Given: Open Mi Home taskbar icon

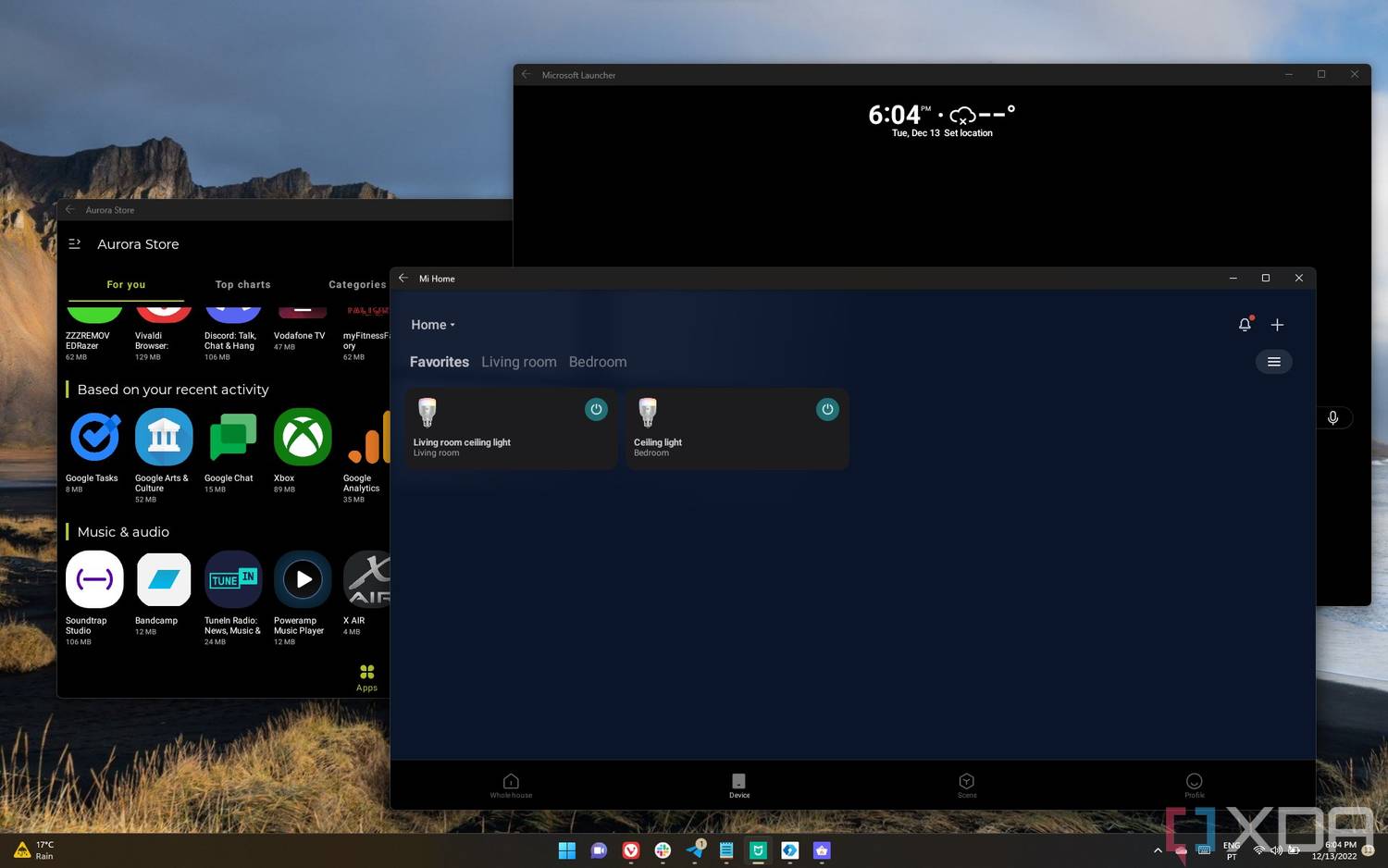Looking at the screenshot, I should point(758,850).
